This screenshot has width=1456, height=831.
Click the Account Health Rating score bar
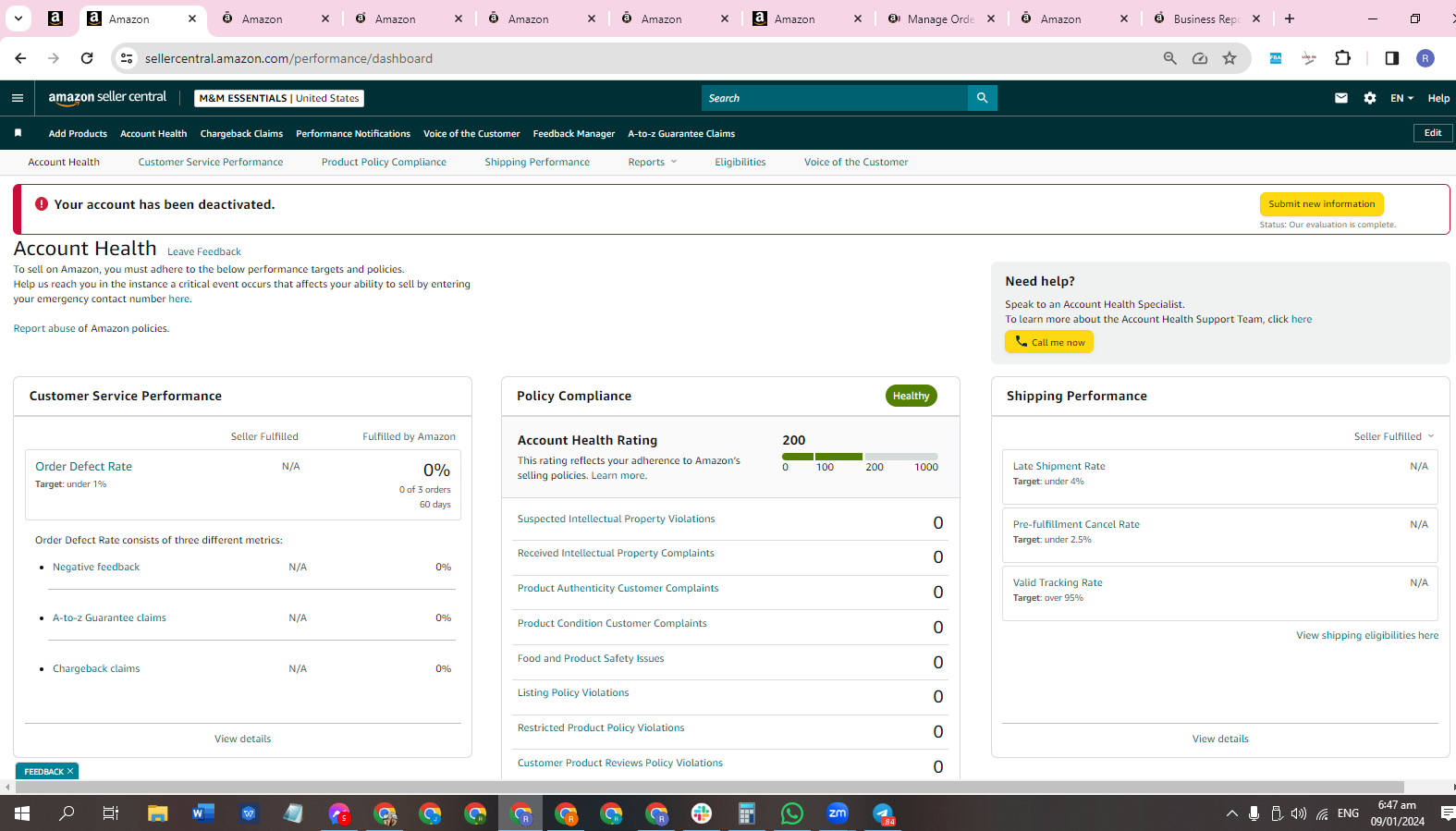(860, 457)
